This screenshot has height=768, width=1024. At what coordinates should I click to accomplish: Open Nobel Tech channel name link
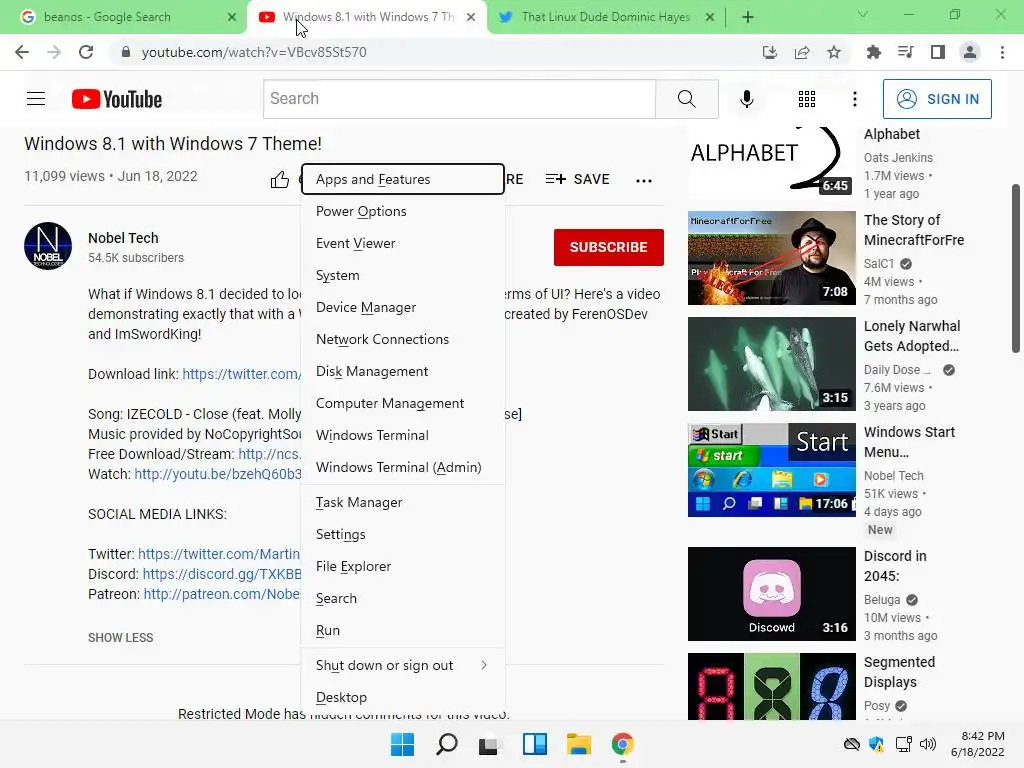coord(123,238)
